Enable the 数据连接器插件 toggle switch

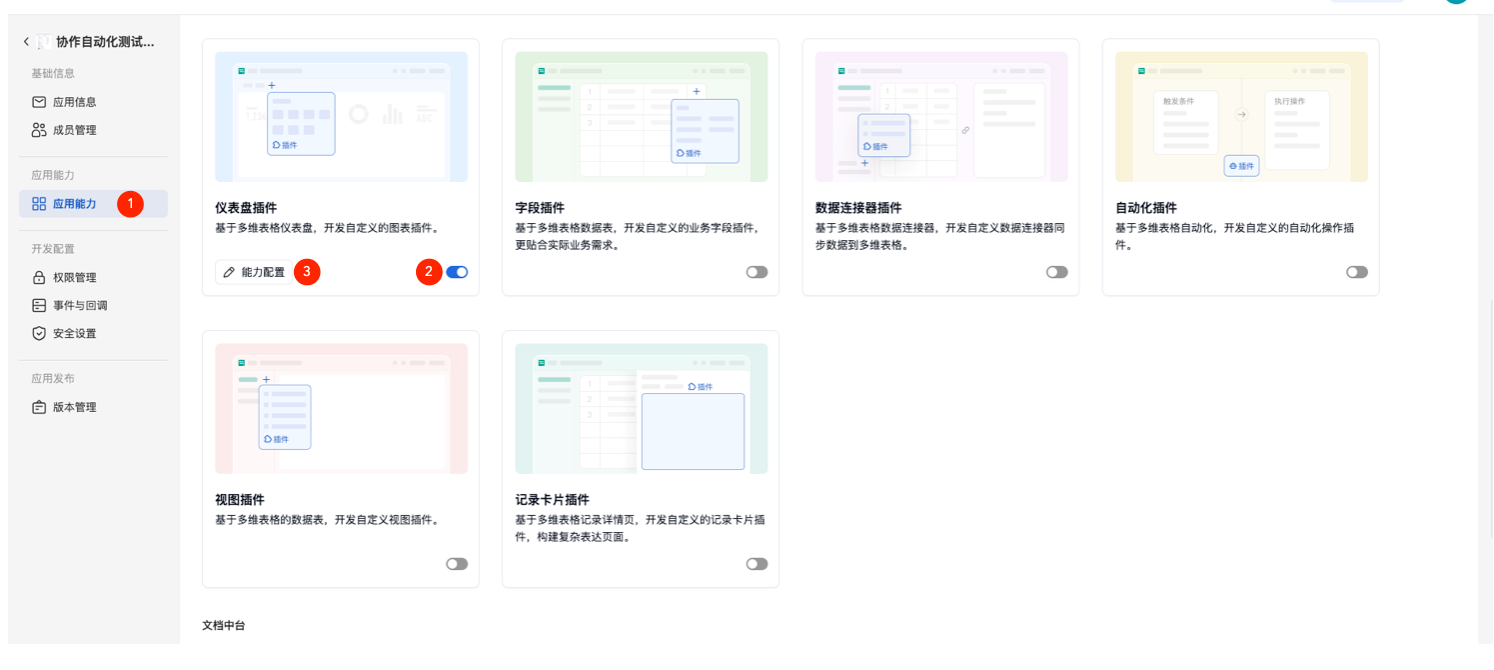pos(1057,272)
